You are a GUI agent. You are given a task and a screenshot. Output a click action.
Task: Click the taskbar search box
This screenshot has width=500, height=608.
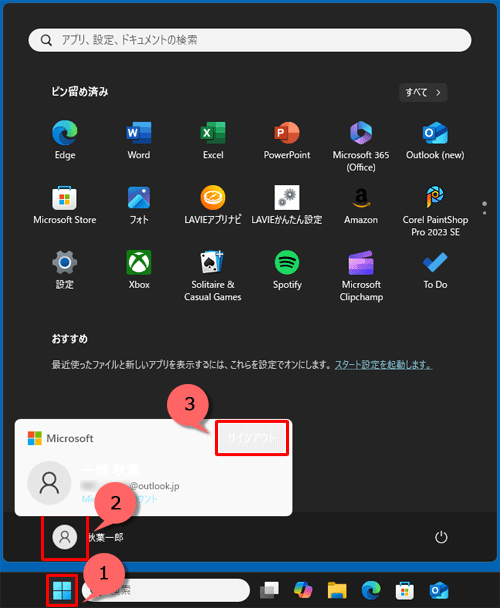(x=166, y=591)
